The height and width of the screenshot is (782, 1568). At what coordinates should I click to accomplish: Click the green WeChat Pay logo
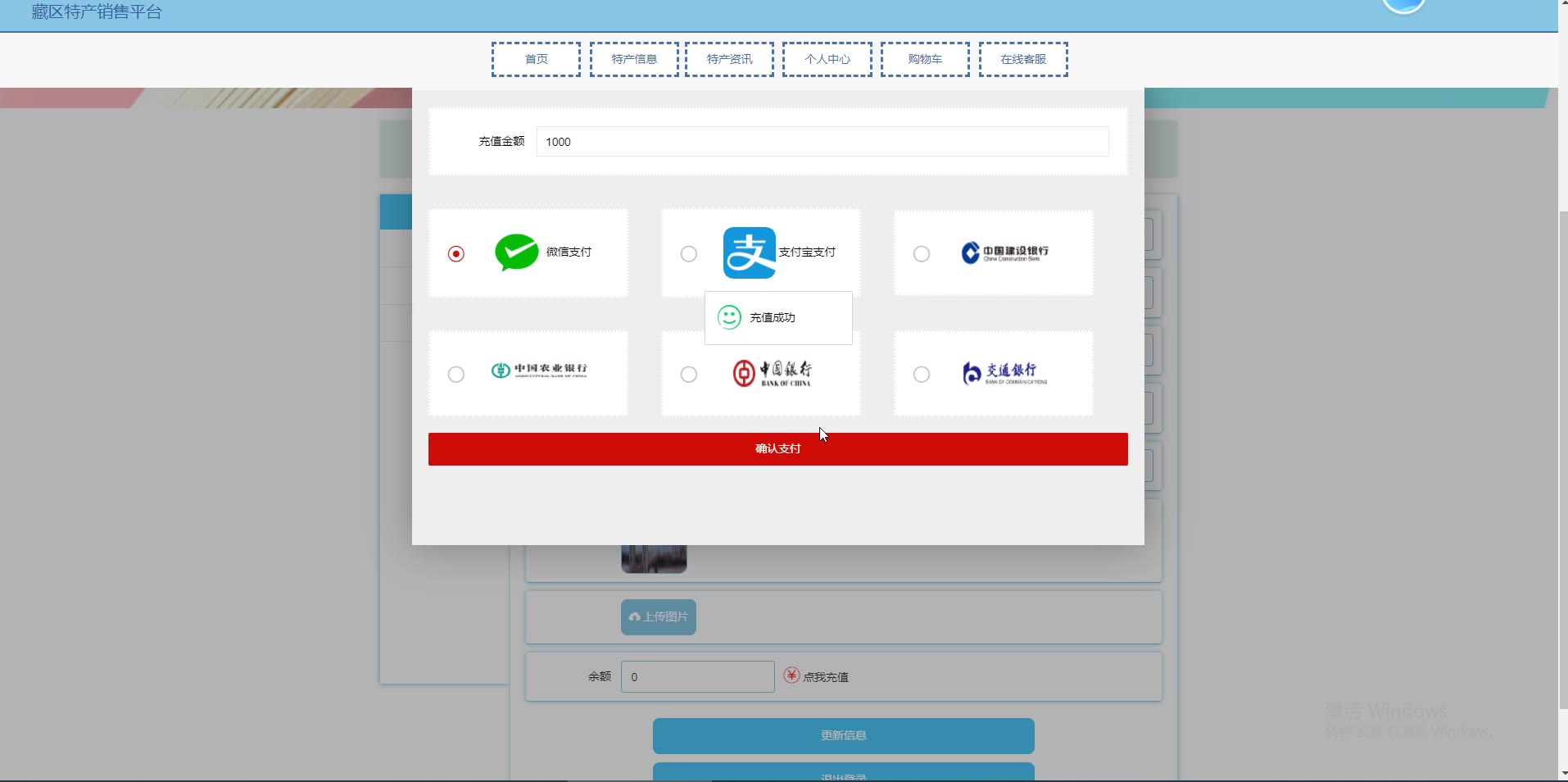[517, 252]
